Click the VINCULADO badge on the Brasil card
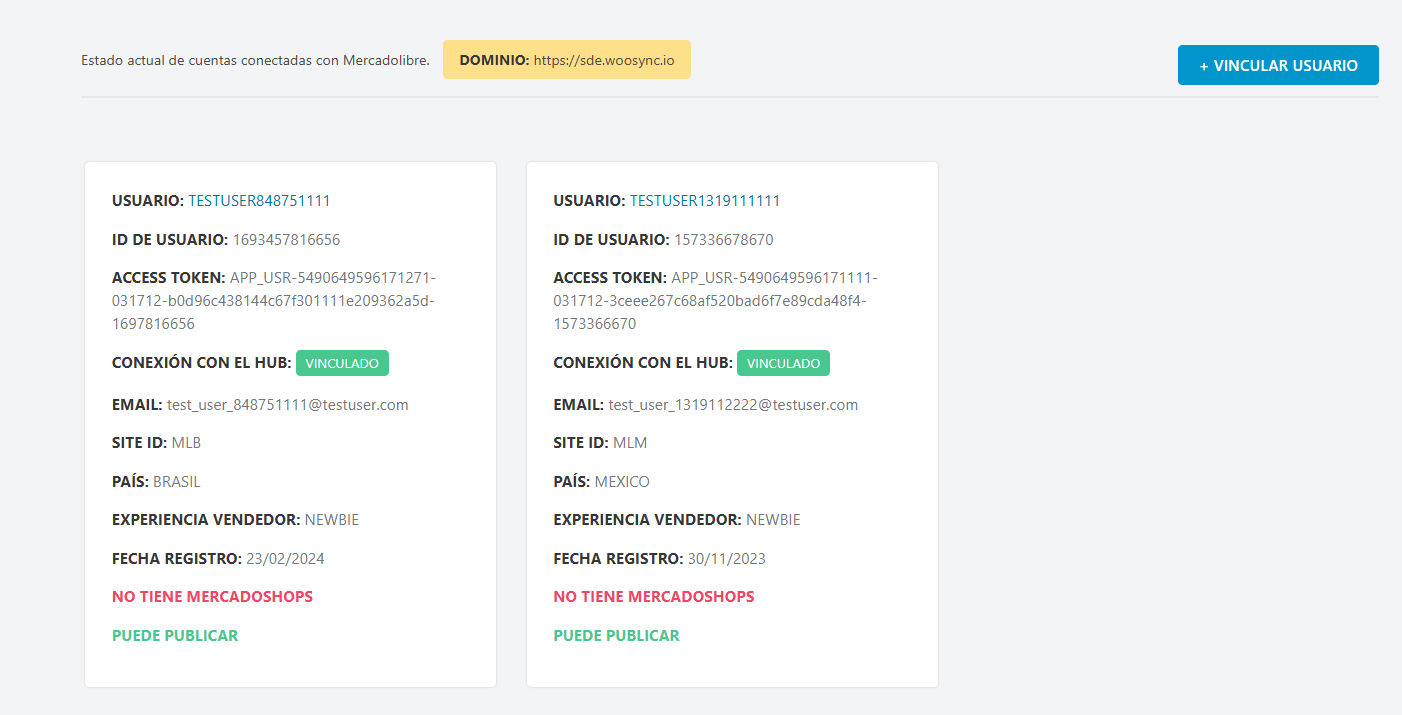 click(x=342, y=363)
